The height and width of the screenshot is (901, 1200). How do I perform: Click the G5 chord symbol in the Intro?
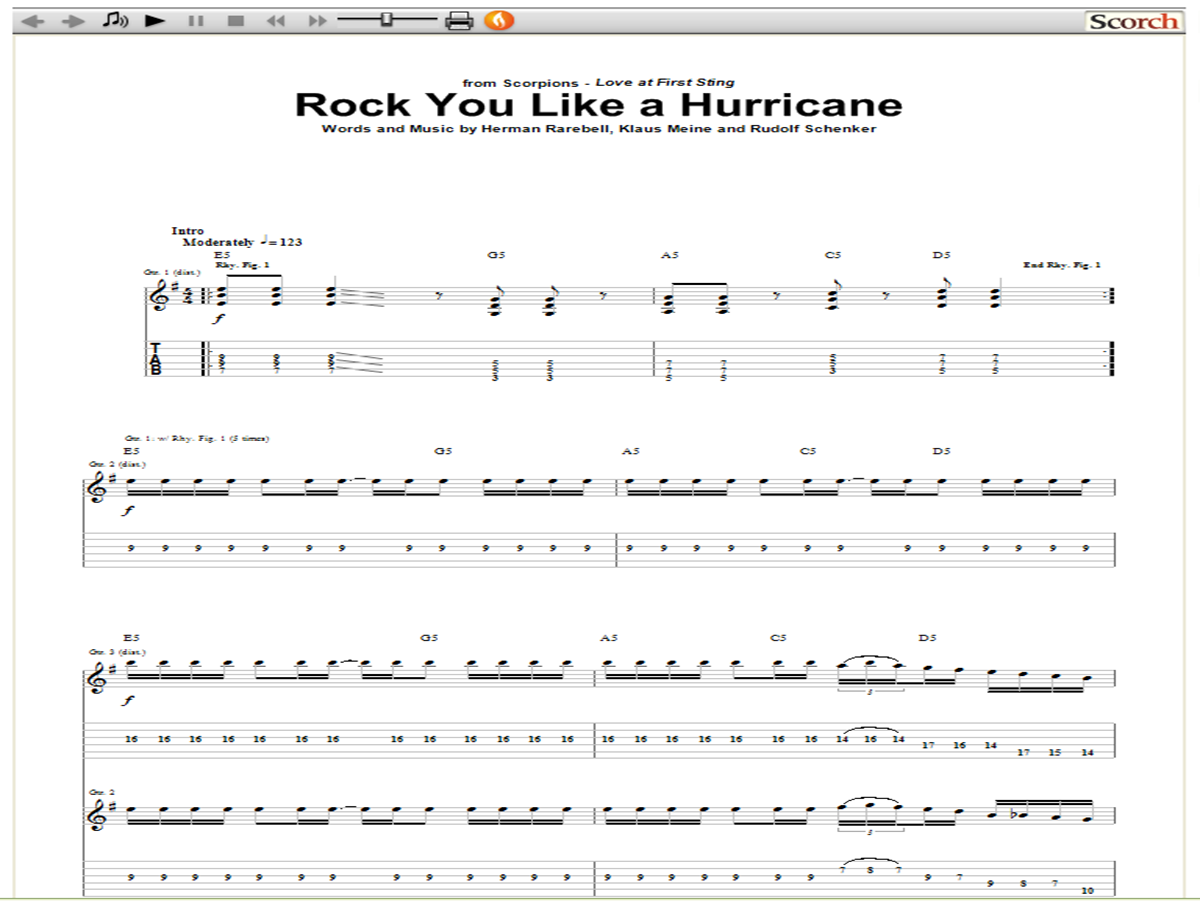click(x=496, y=255)
